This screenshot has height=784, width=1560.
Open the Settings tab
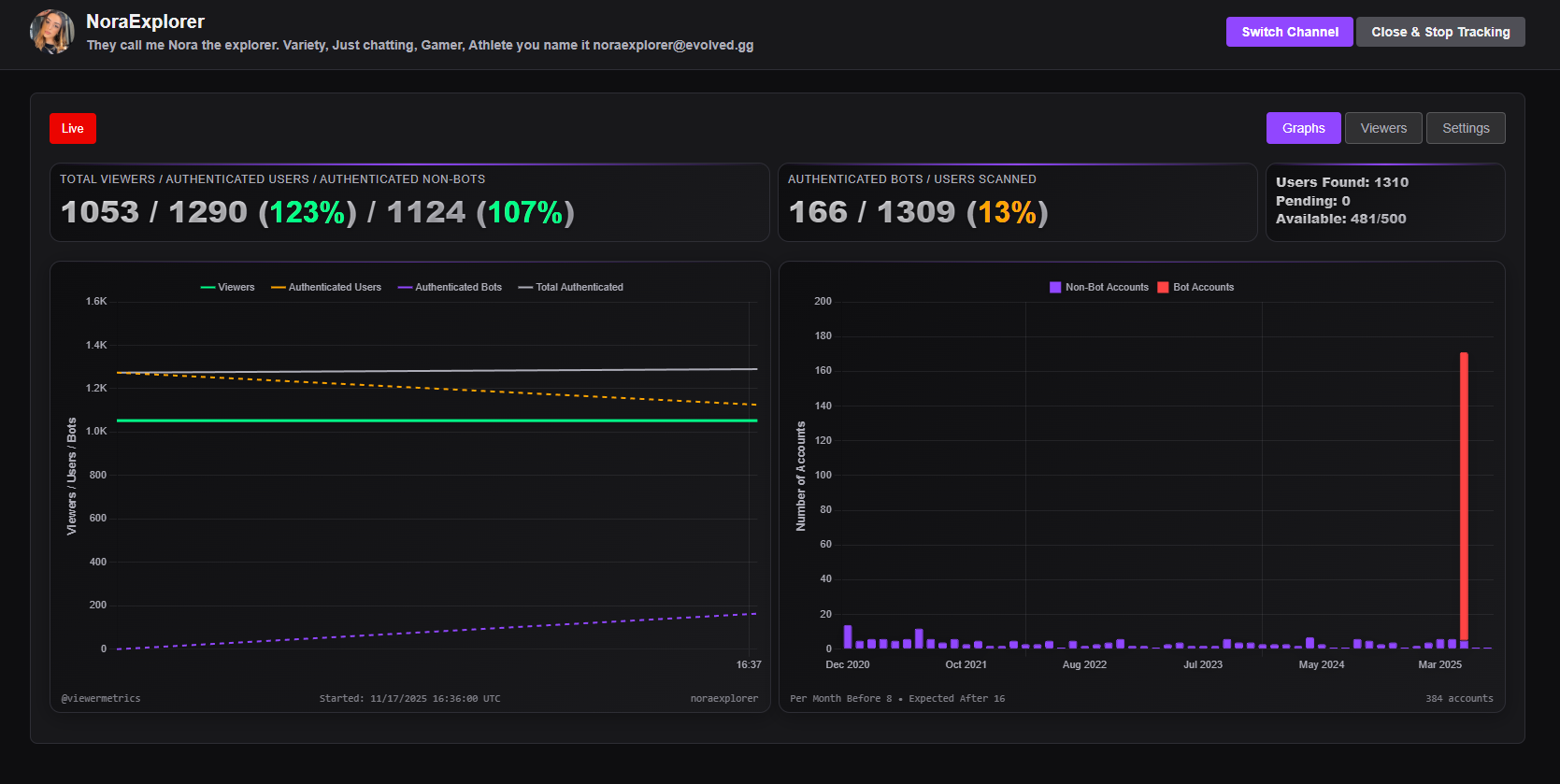point(1466,128)
